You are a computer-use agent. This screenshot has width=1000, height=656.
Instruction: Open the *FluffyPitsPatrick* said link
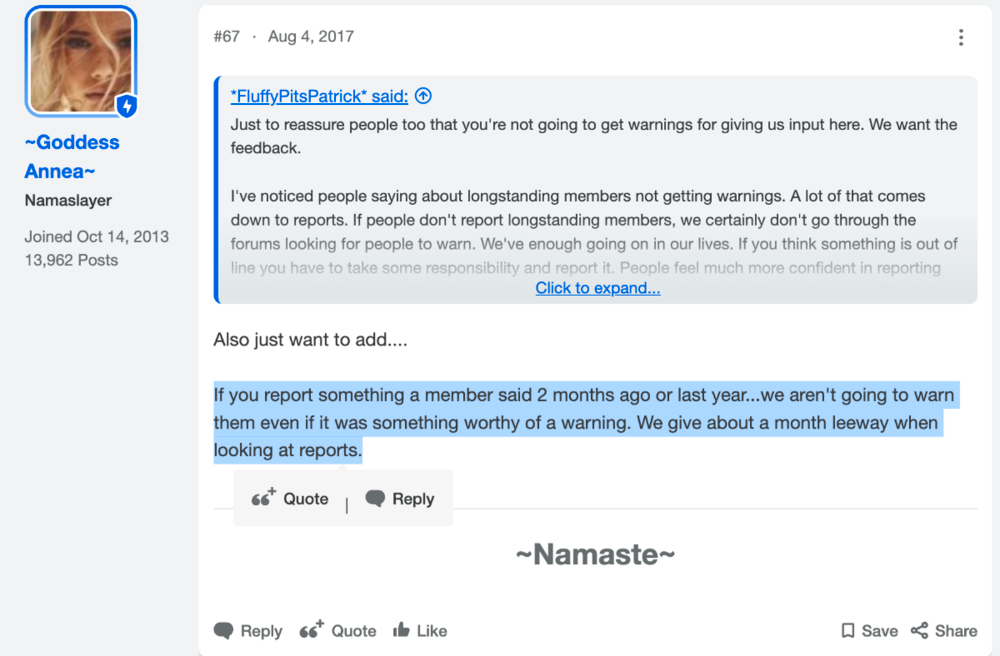(x=319, y=96)
